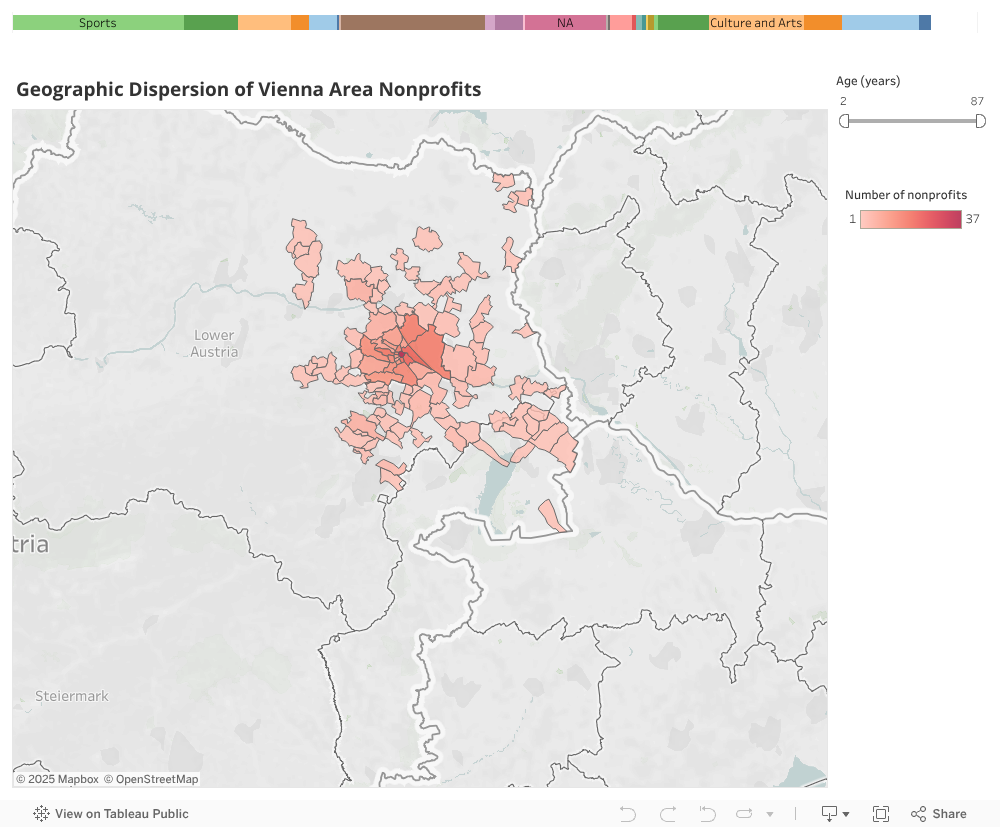Click the Number of nonprofits color legend
1000x827 pixels.
coord(910,219)
